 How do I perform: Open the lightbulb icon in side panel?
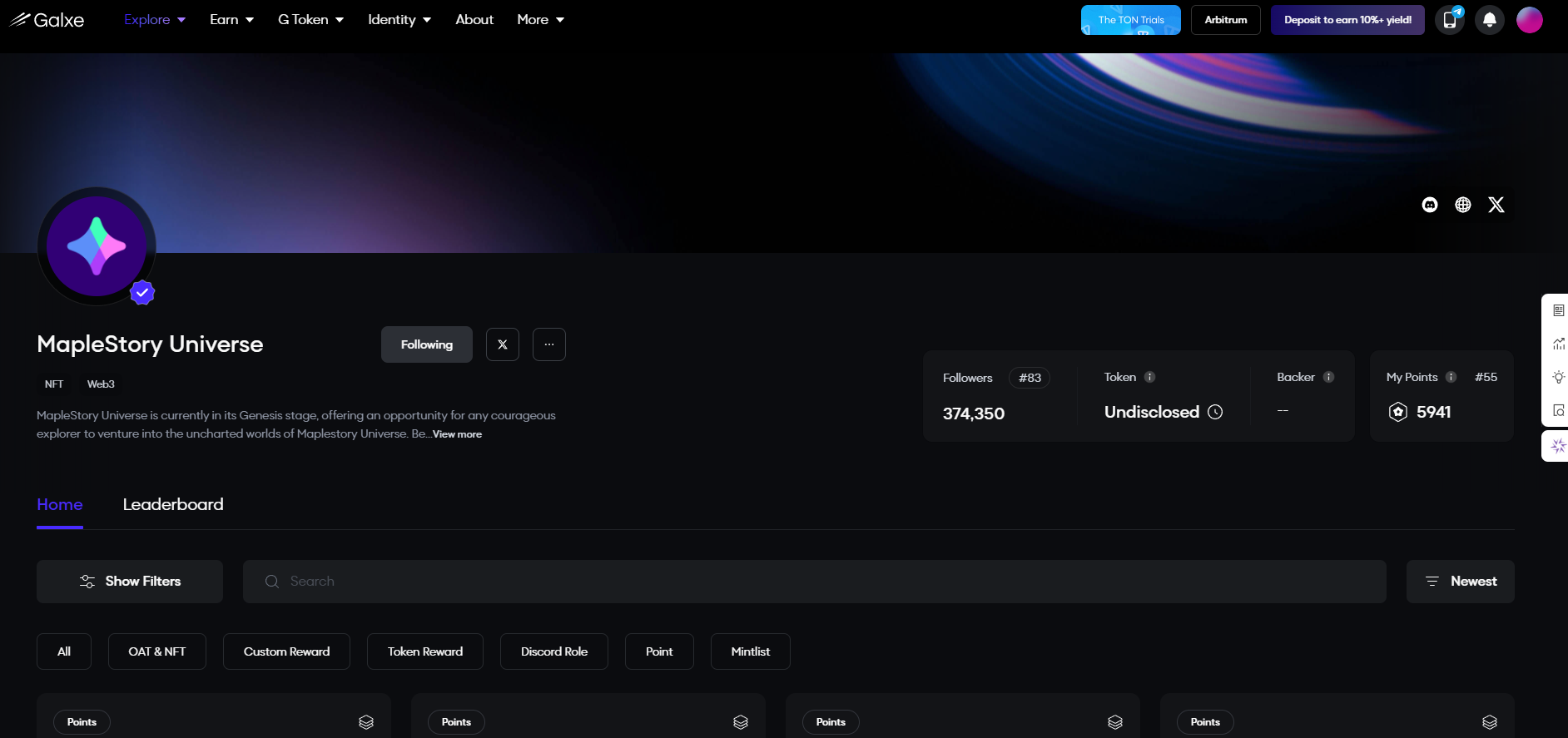[x=1559, y=377]
